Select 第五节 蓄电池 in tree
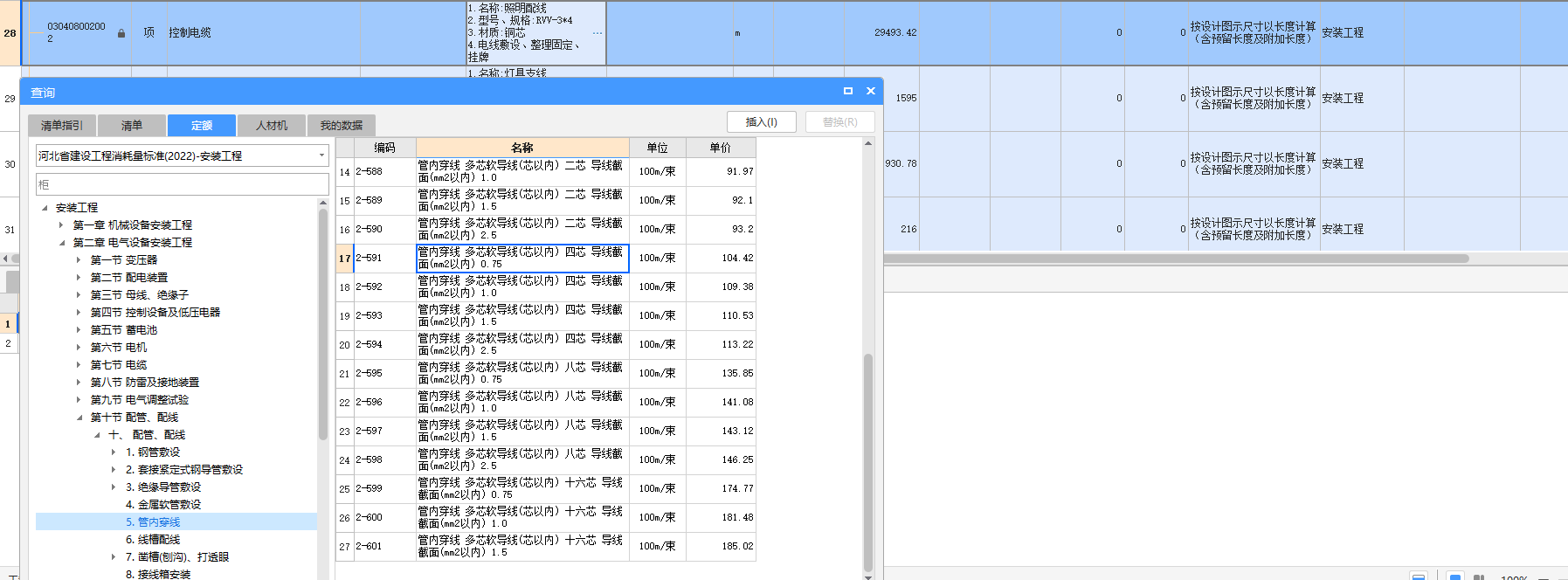This screenshot has width=1568, height=580. coord(124,330)
